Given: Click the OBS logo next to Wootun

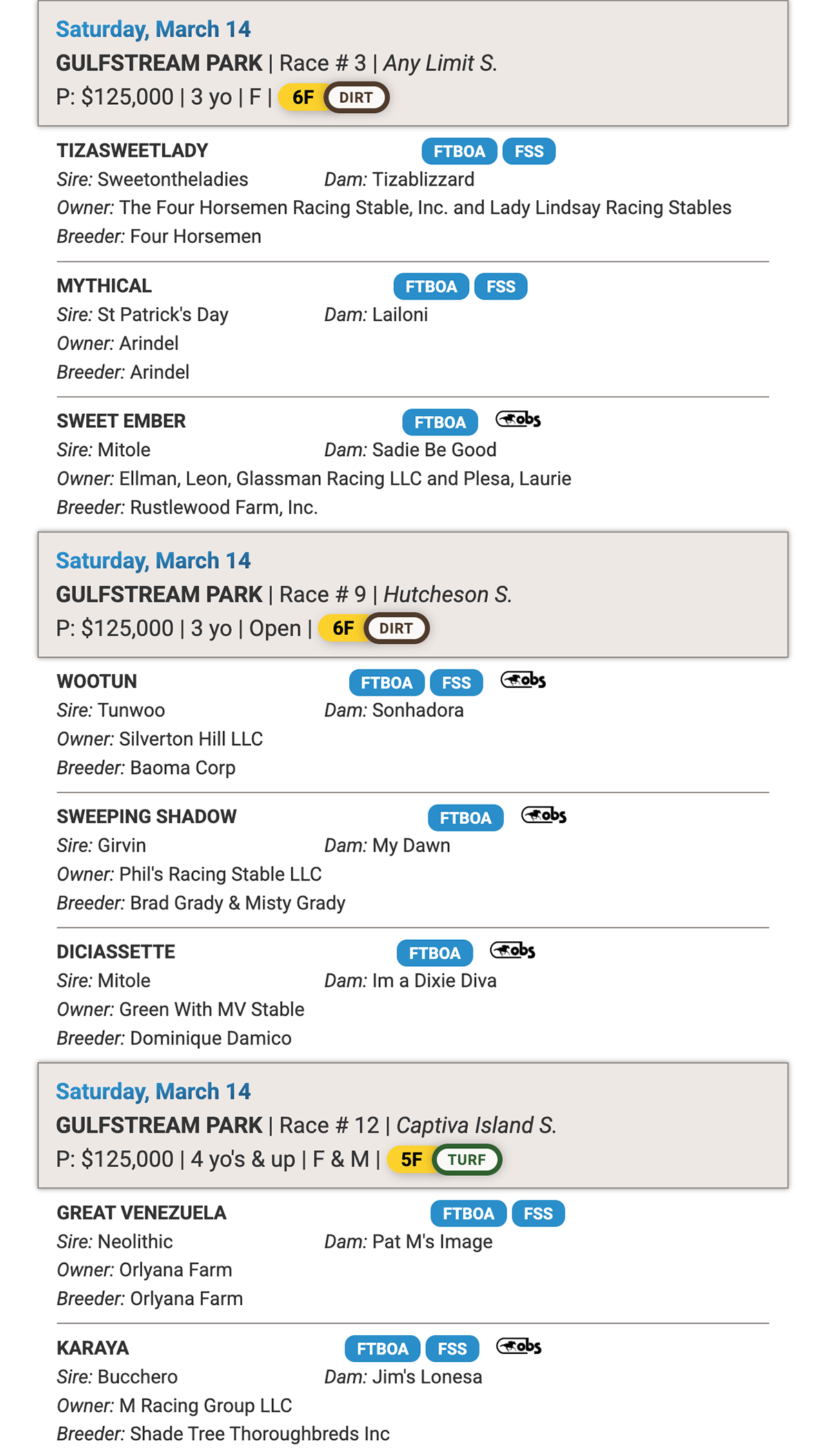Looking at the screenshot, I should [523, 680].
